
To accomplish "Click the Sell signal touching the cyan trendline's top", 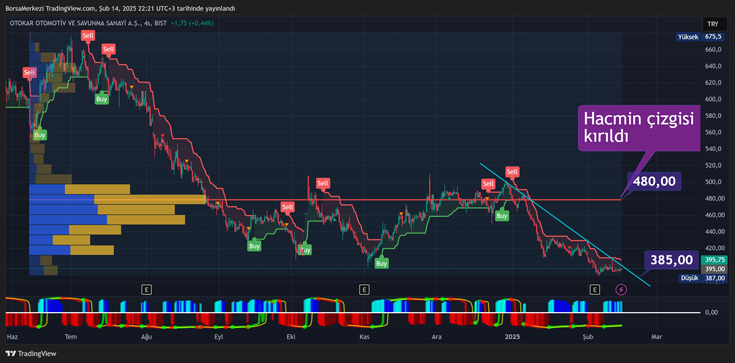I will (512, 172).
